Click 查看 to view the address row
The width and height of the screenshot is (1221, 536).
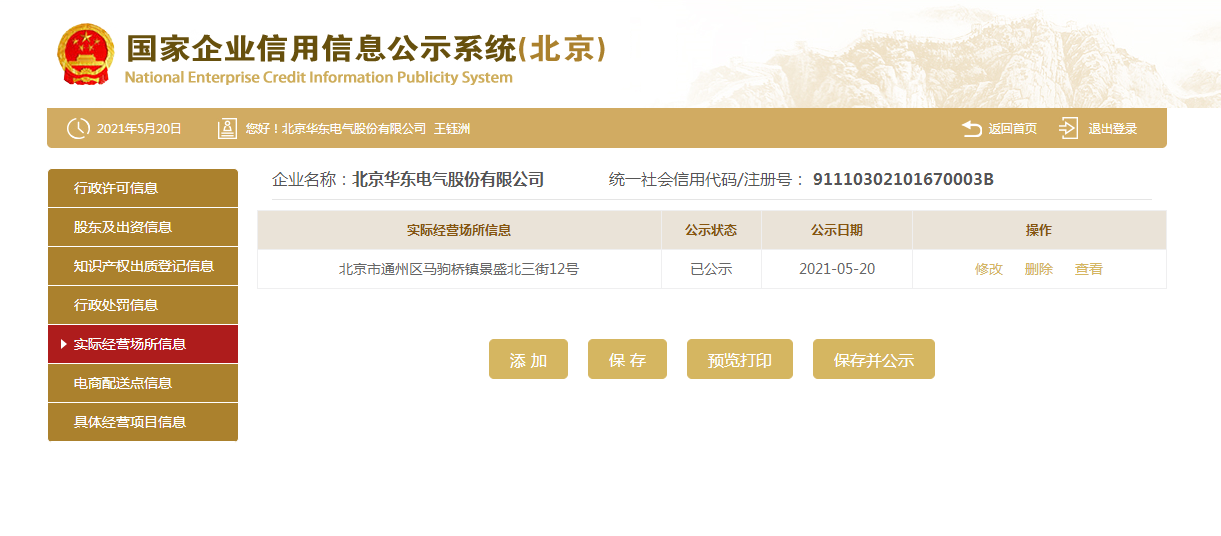tap(1089, 269)
